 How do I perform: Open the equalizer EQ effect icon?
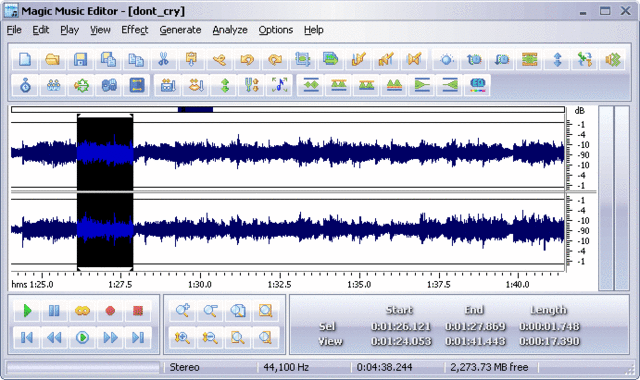tap(477, 85)
